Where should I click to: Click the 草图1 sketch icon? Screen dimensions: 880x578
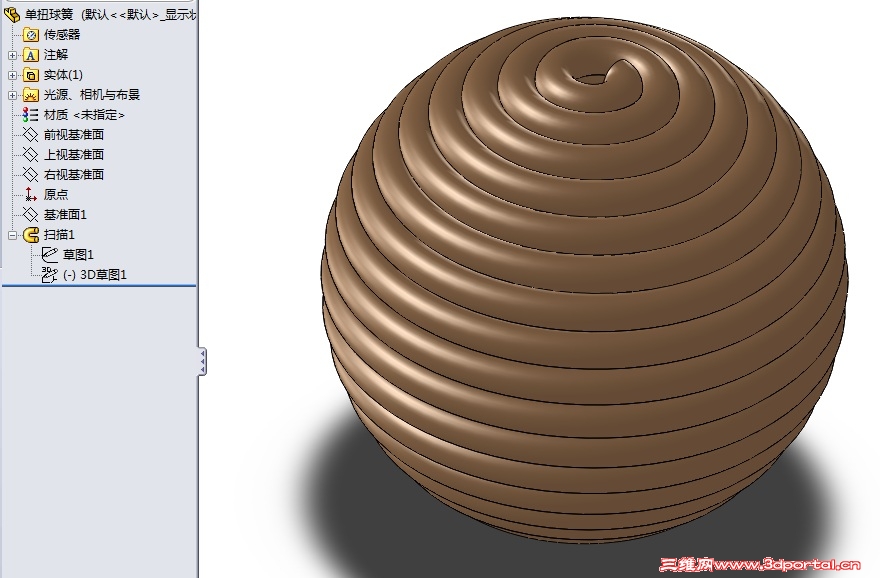tap(50, 255)
